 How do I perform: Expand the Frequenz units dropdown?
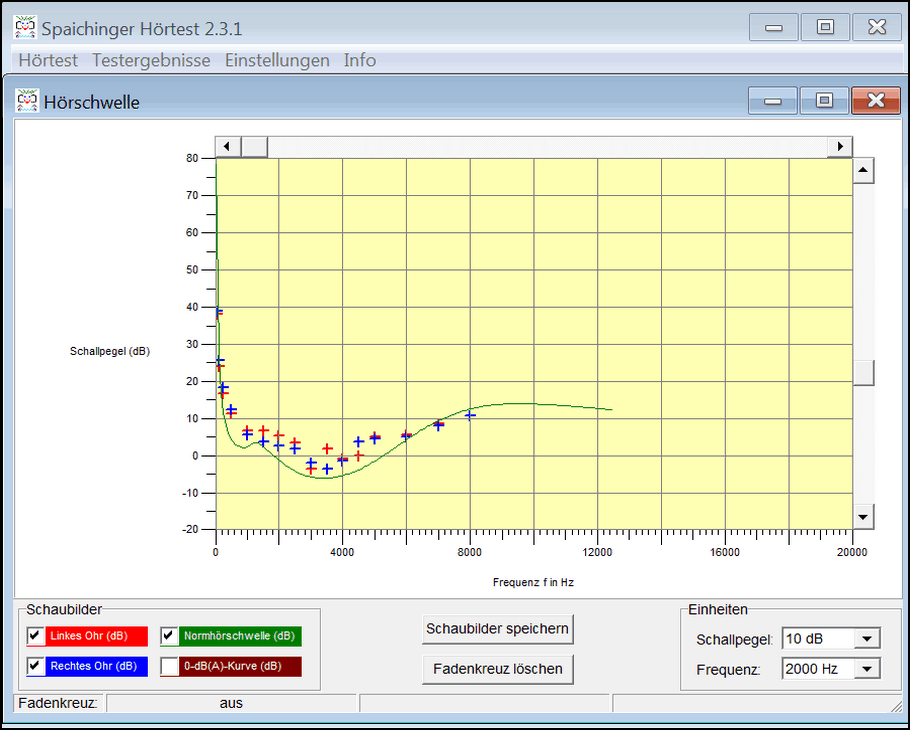[x=866, y=669]
